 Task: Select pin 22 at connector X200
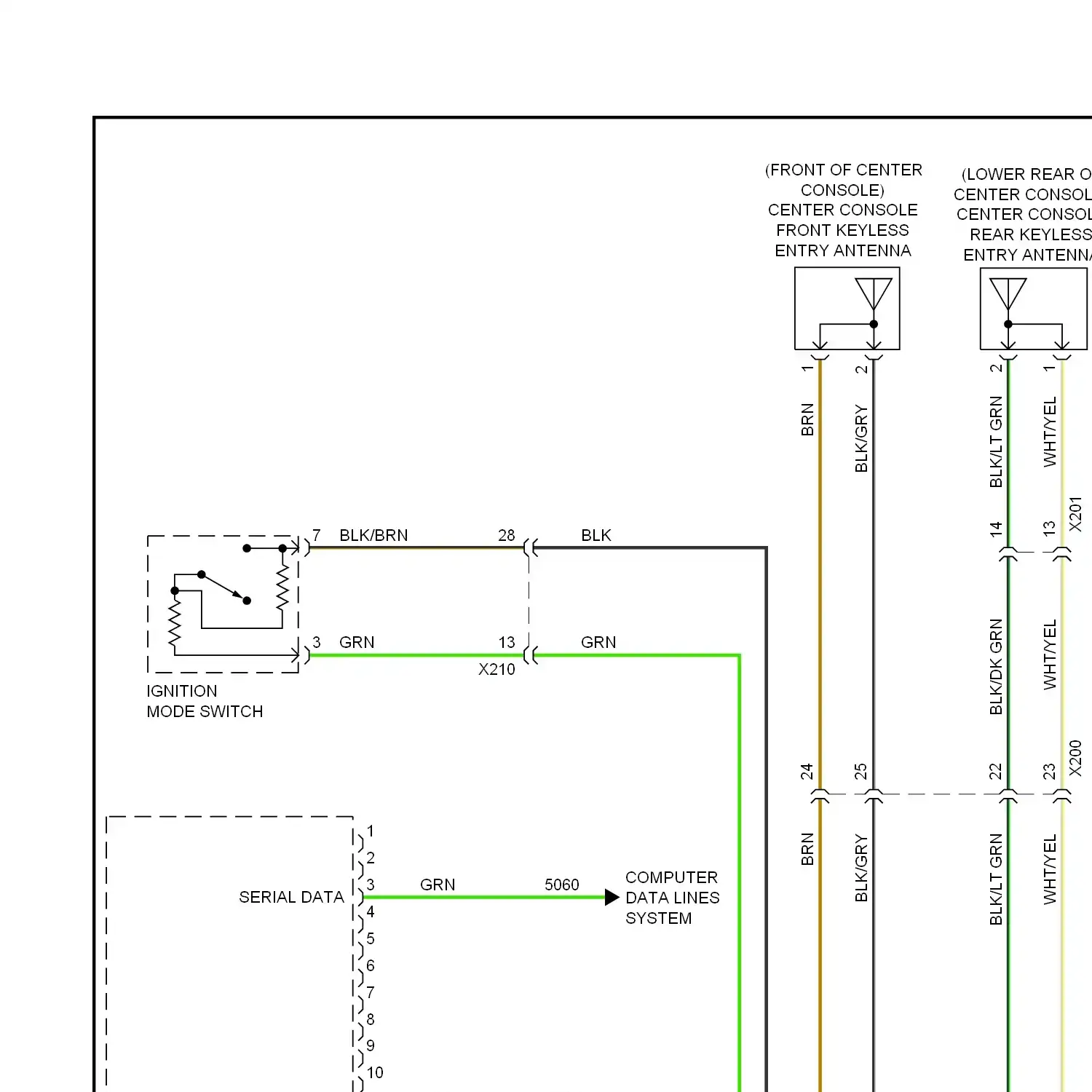996,772
